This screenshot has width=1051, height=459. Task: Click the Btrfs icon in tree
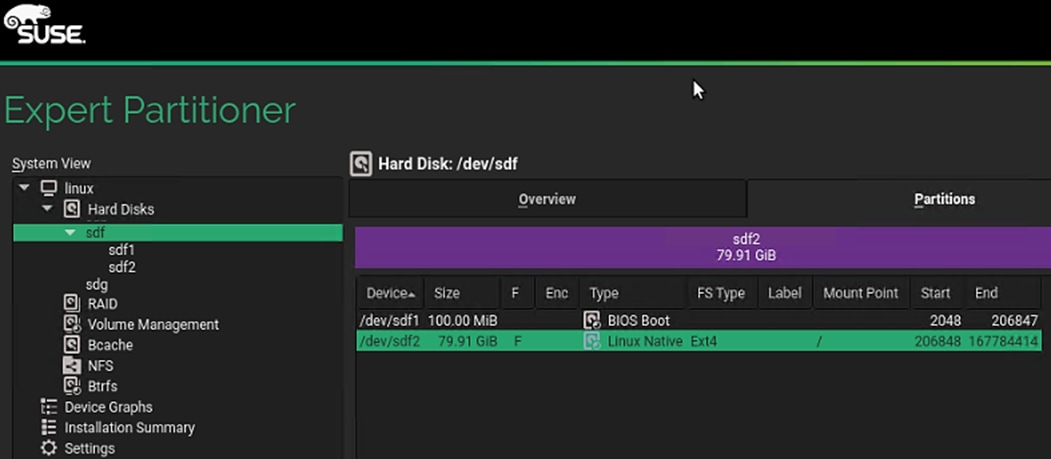point(72,386)
